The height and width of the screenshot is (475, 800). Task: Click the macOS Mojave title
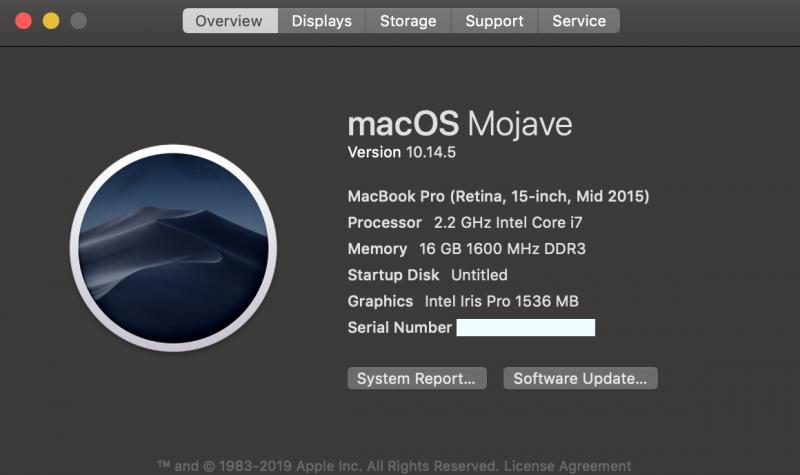coord(460,124)
